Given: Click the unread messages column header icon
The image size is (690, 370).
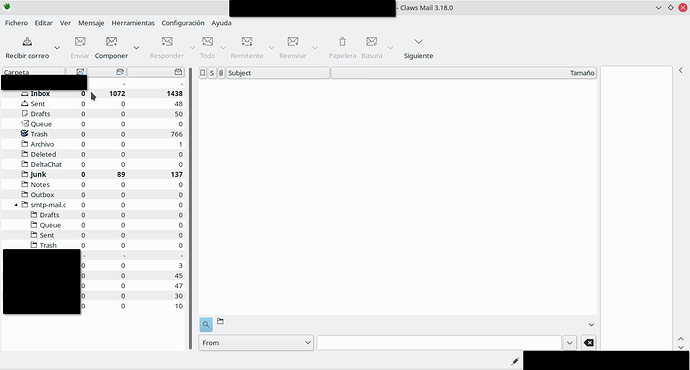Looking at the screenshot, I should coord(120,72).
